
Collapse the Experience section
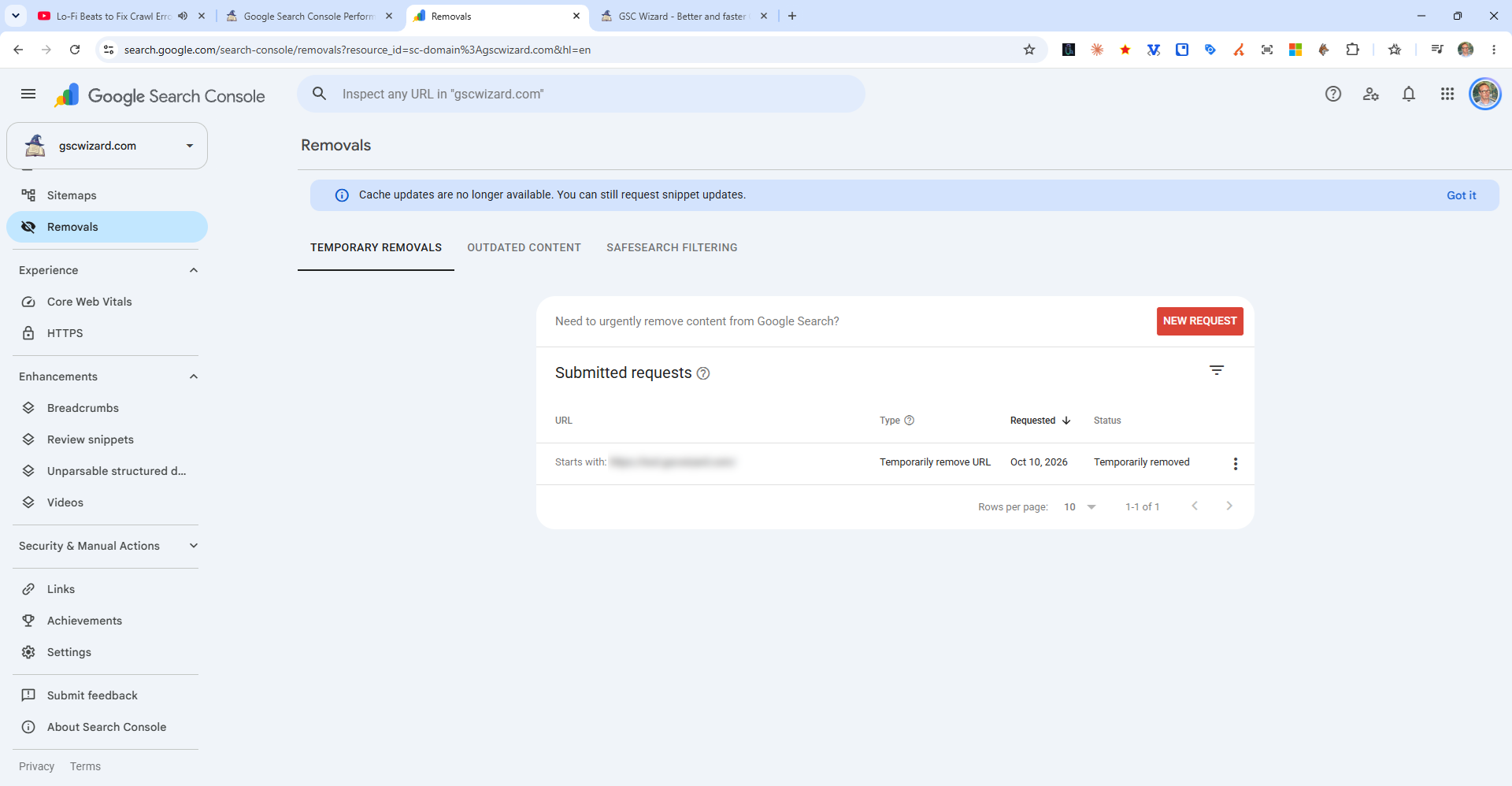(194, 270)
